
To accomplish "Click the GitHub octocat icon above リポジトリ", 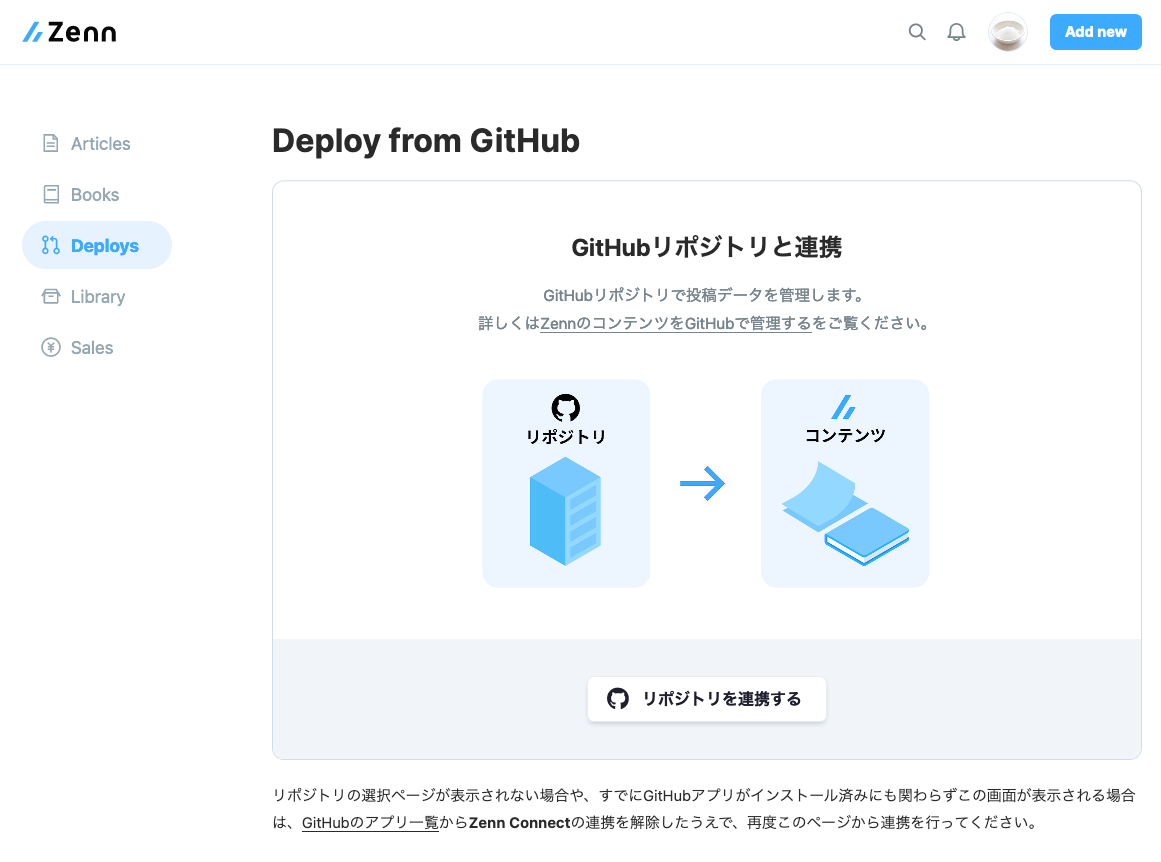I will point(566,408).
